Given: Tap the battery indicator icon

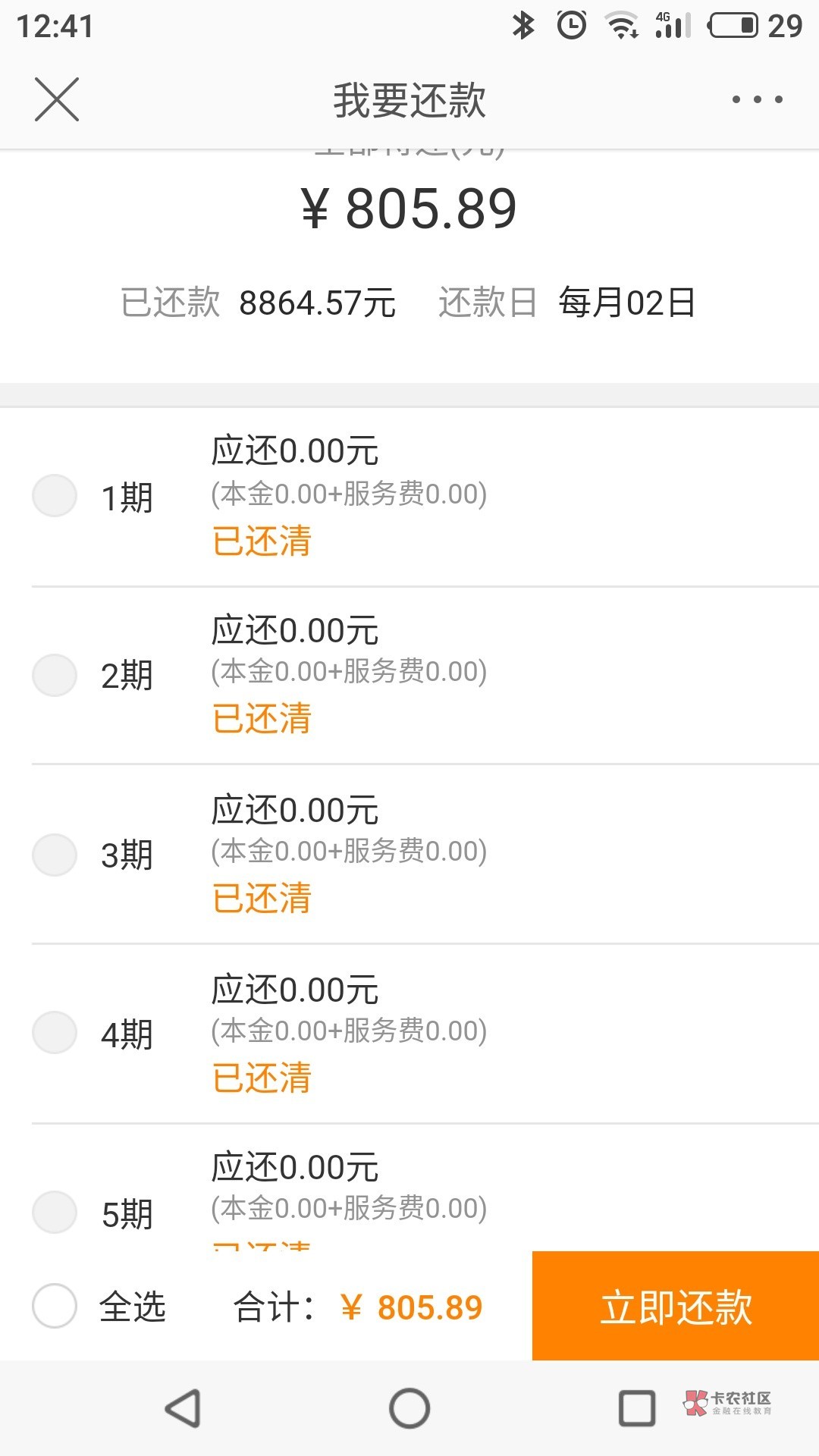Looking at the screenshot, I should (733, 26).
